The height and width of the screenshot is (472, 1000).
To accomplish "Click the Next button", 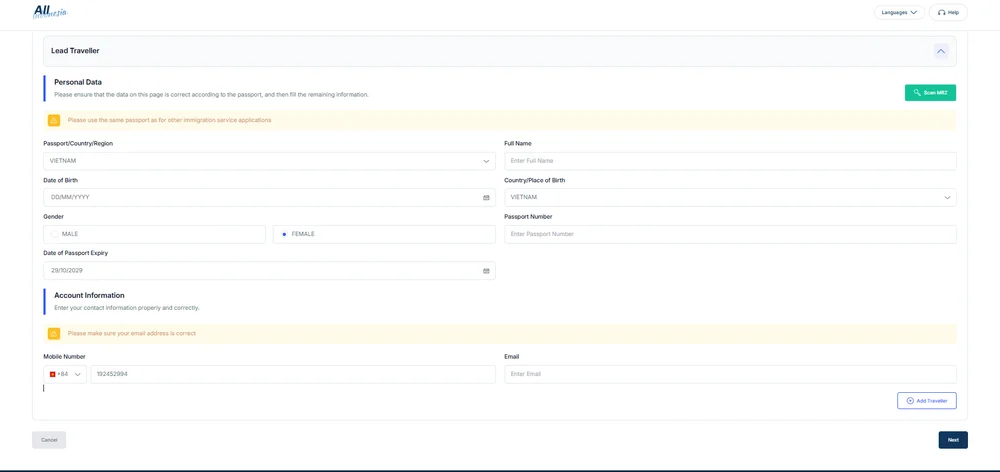I will point(952,440).
